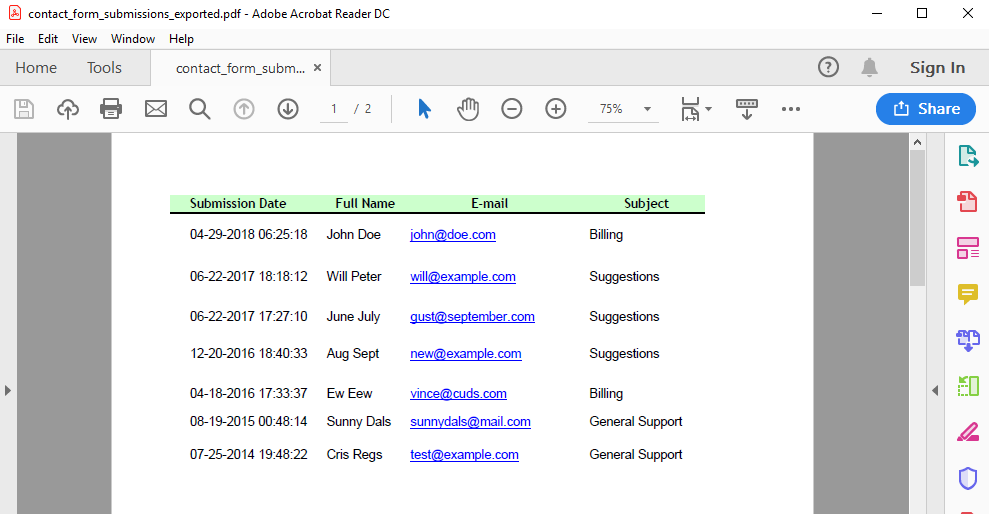
Task: Open the Find text magnifier tool
Action: click(200, 109)
